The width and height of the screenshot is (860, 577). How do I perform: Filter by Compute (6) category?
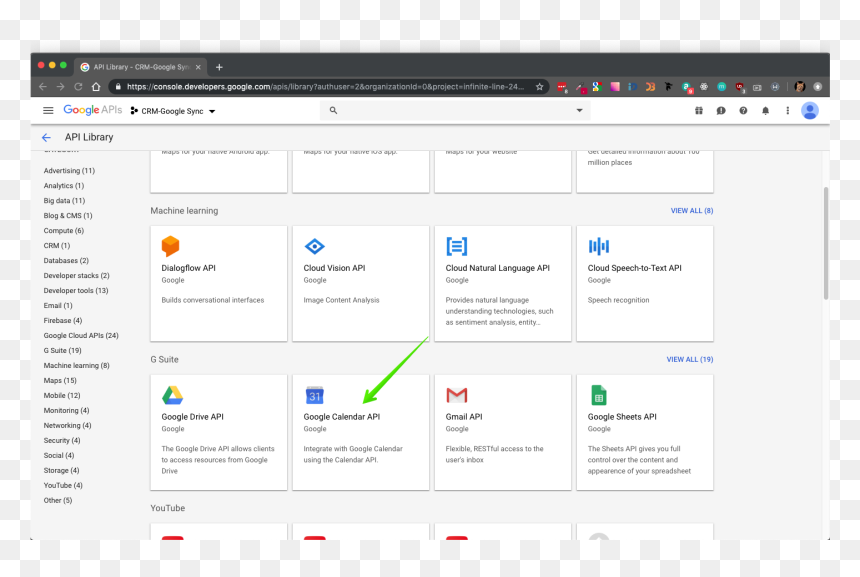pyautogui.click(x=64, y=230)
